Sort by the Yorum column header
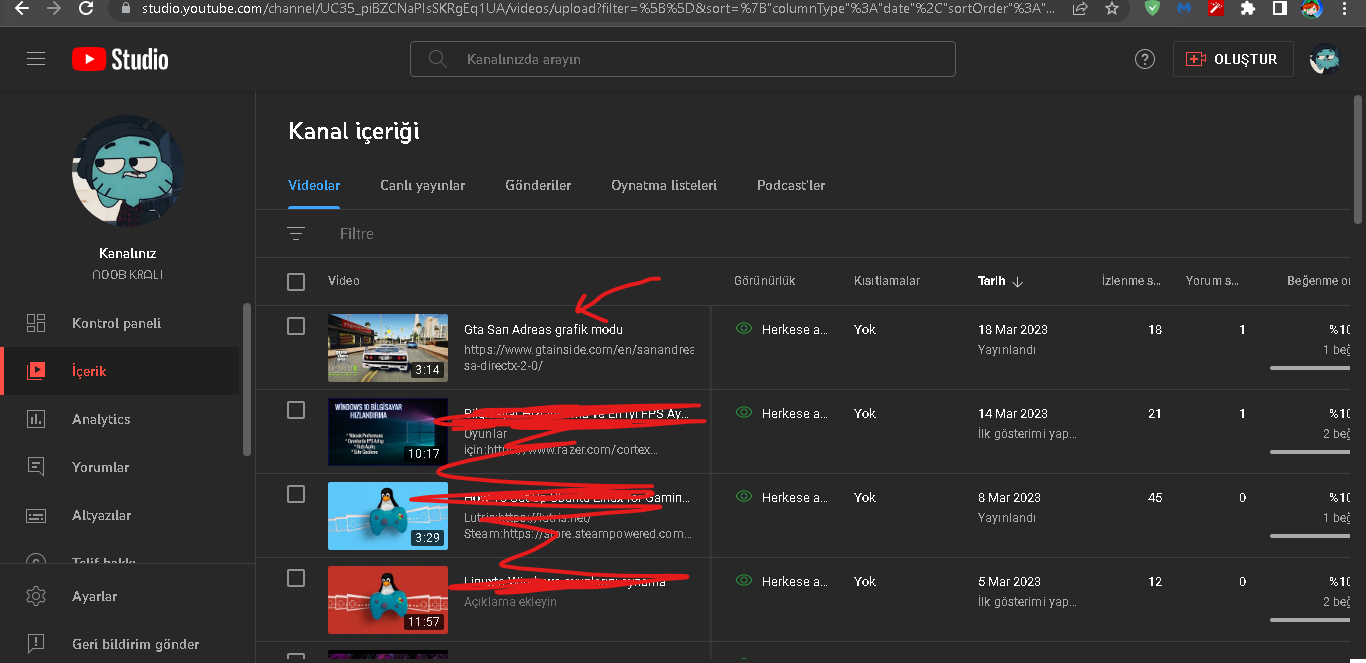This screenshot has width=1366, height=663. coord(1213,281)
